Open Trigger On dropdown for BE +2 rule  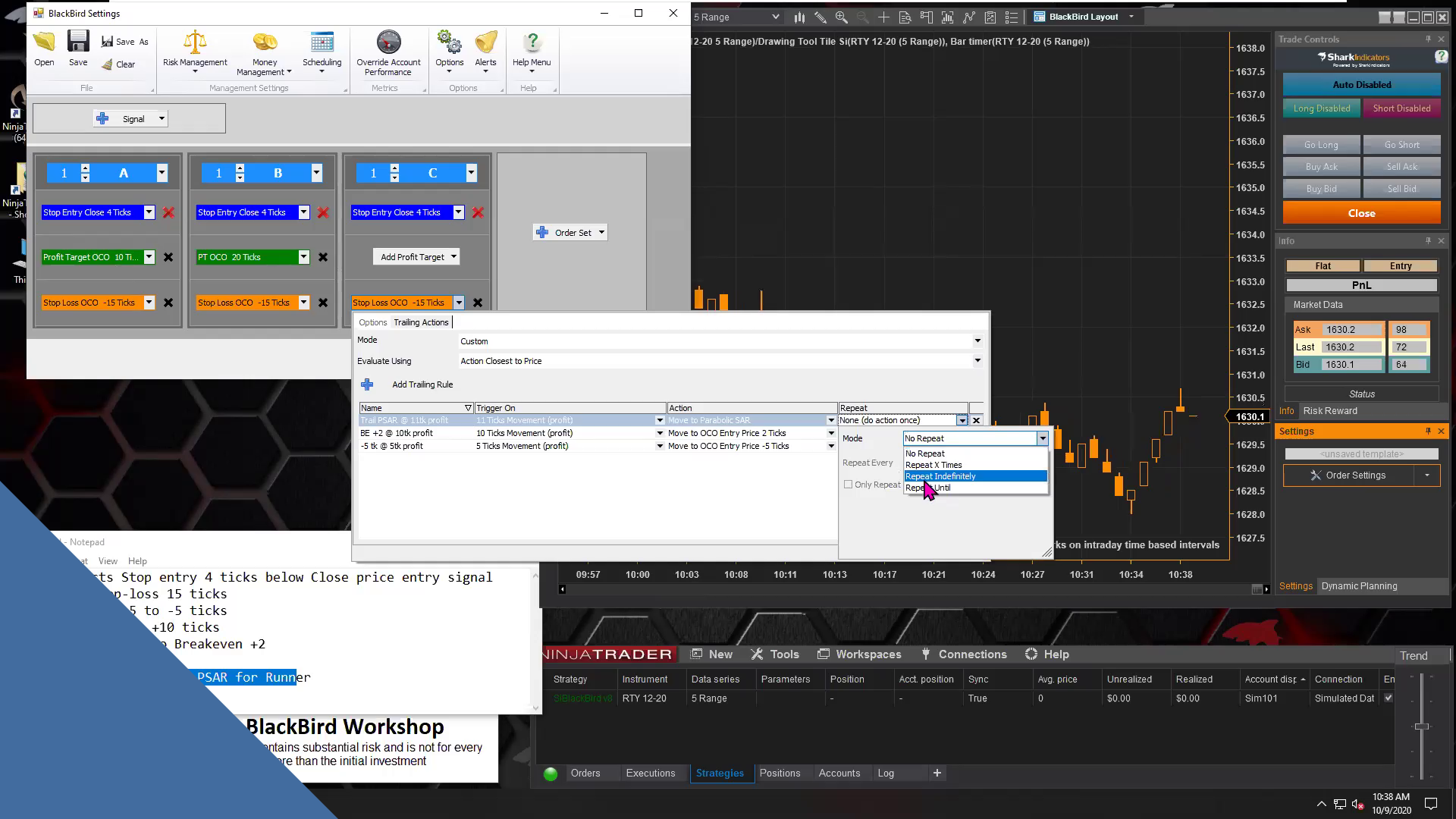click(660, 433)
